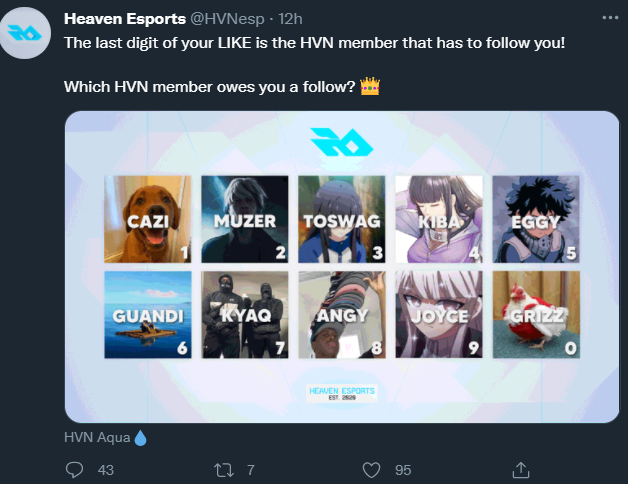
Task: Click the Heaven Esports display name
Action: click(125, 19)
